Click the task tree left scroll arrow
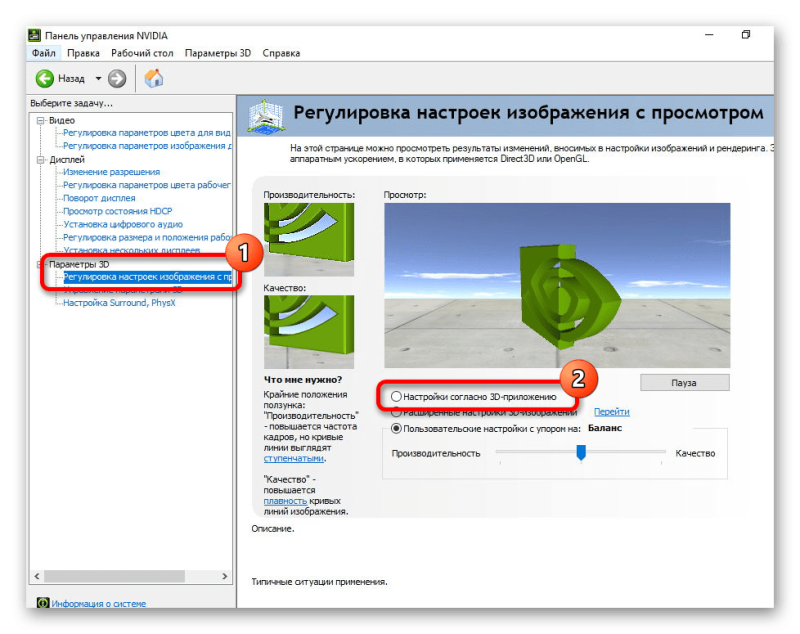Viewport: 800px width, 634px height. pyautogui.click(x=37, y=576)
